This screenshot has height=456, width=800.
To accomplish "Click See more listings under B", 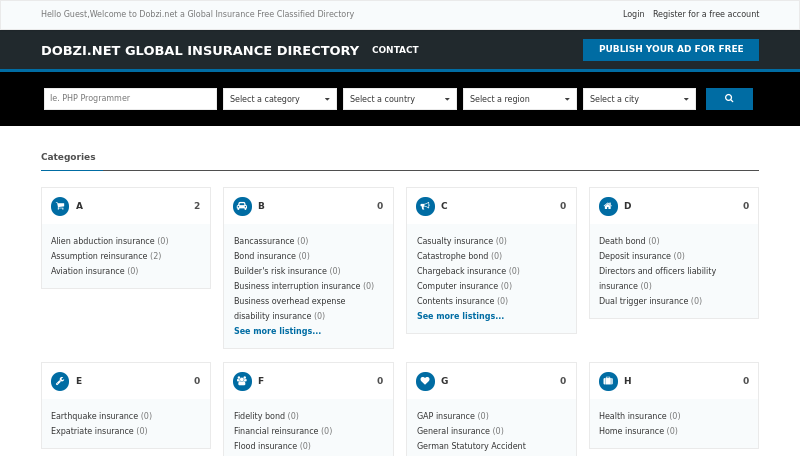I will tap(278, 331).
